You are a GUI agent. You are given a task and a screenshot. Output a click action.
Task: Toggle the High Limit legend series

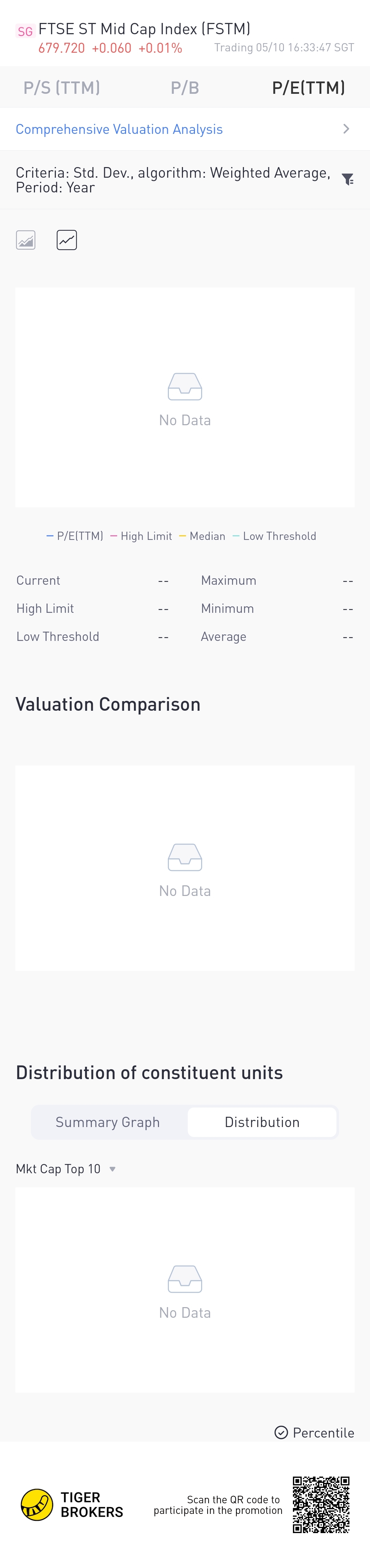(141, 536)
